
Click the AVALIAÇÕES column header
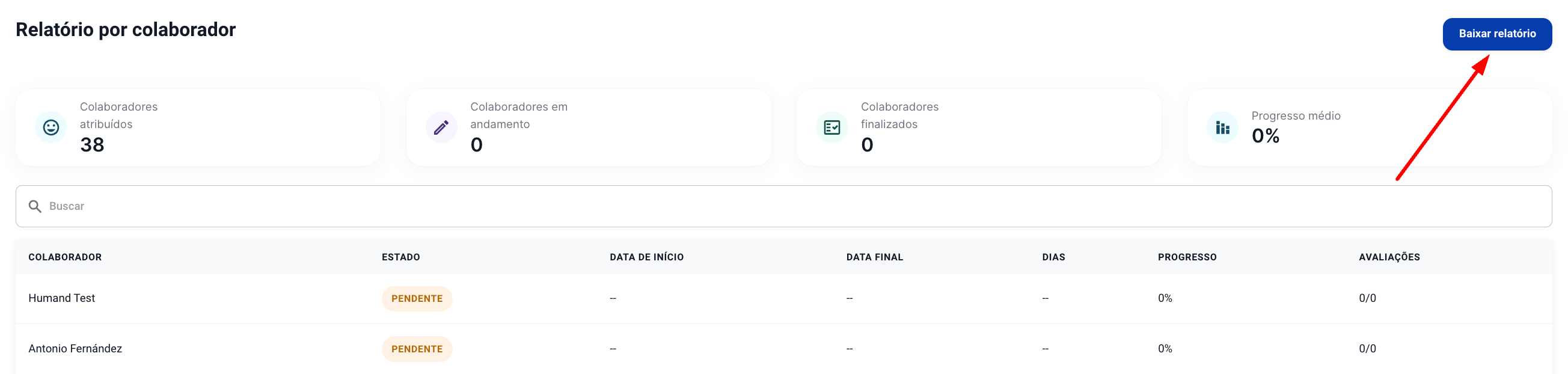click(1389, 257)
